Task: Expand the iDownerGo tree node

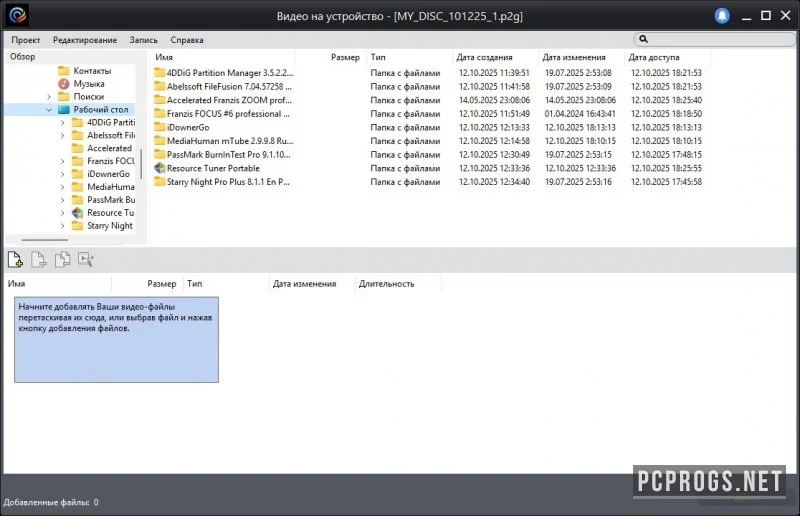Action: pos(63,174)
